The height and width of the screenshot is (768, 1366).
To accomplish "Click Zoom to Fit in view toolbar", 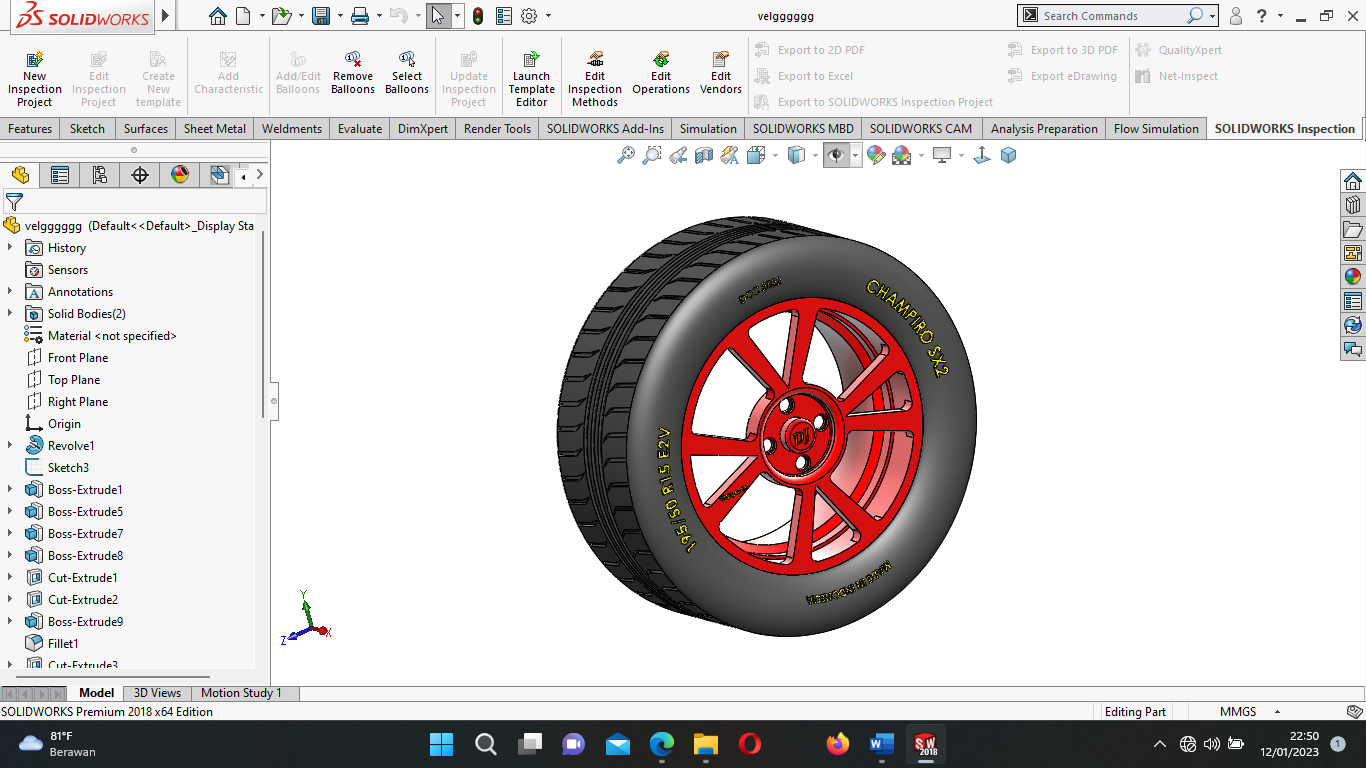I will pyautogui.click(x=626, y=155).
